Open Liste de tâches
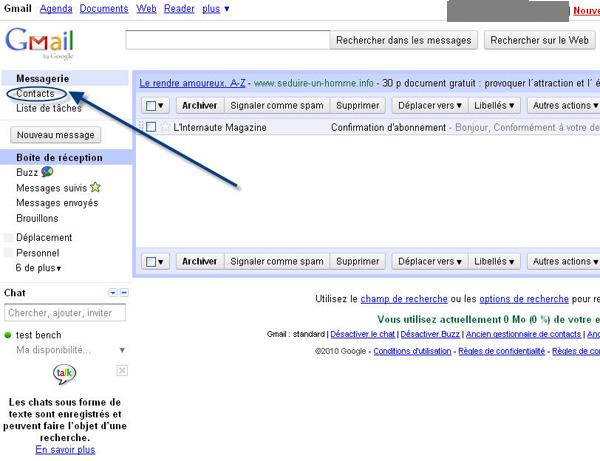600x461 pixels. [49, 108]
